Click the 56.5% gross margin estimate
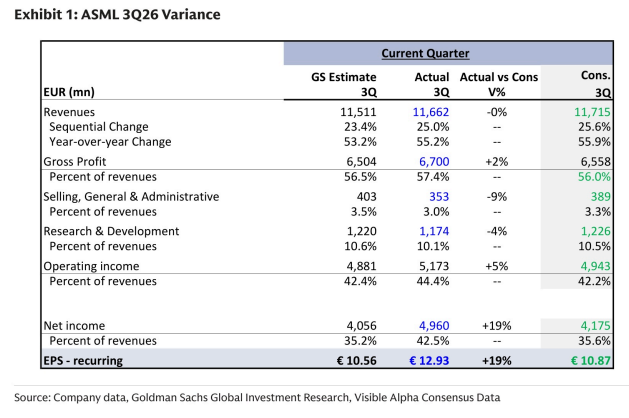The image size is (629, 418). tap(360, 177)
